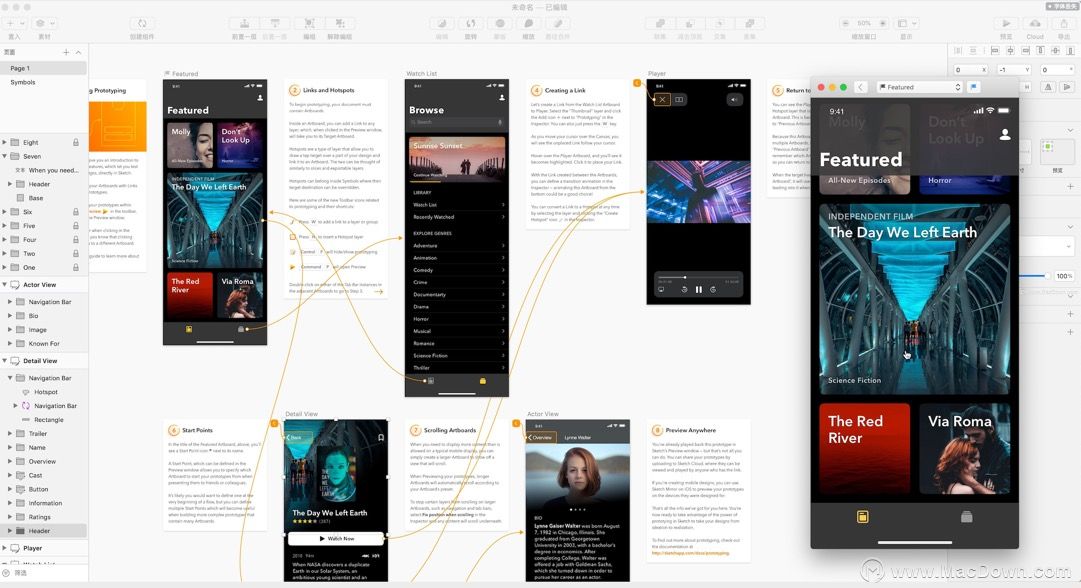Open Recently Watched in Browse artboard
Image resolution: width=1081 pixels, height=588 pixels.
[x=457, y=217]
